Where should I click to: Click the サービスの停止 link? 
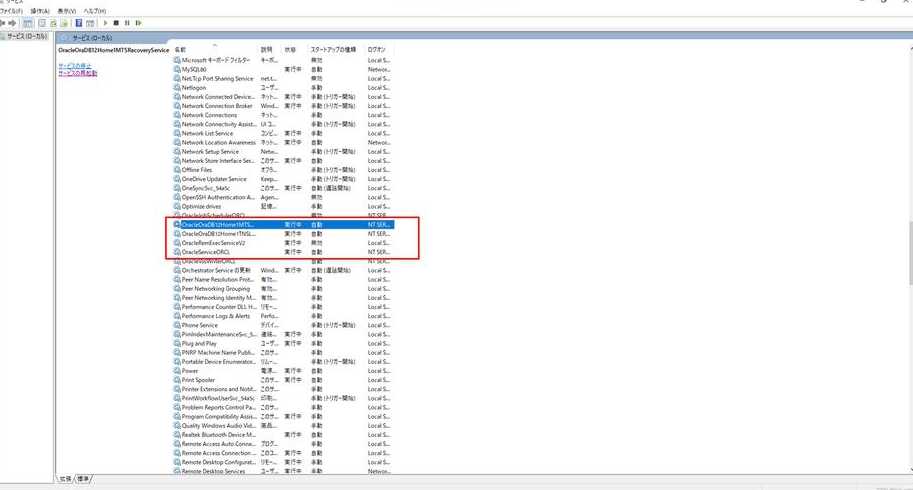75,66
